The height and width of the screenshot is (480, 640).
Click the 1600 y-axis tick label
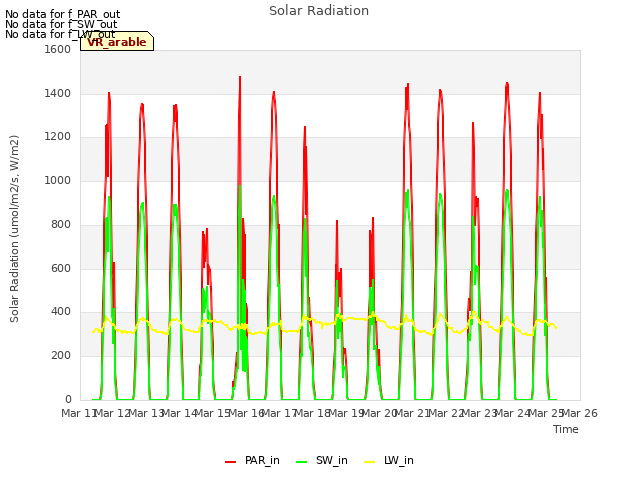[58, 49]
